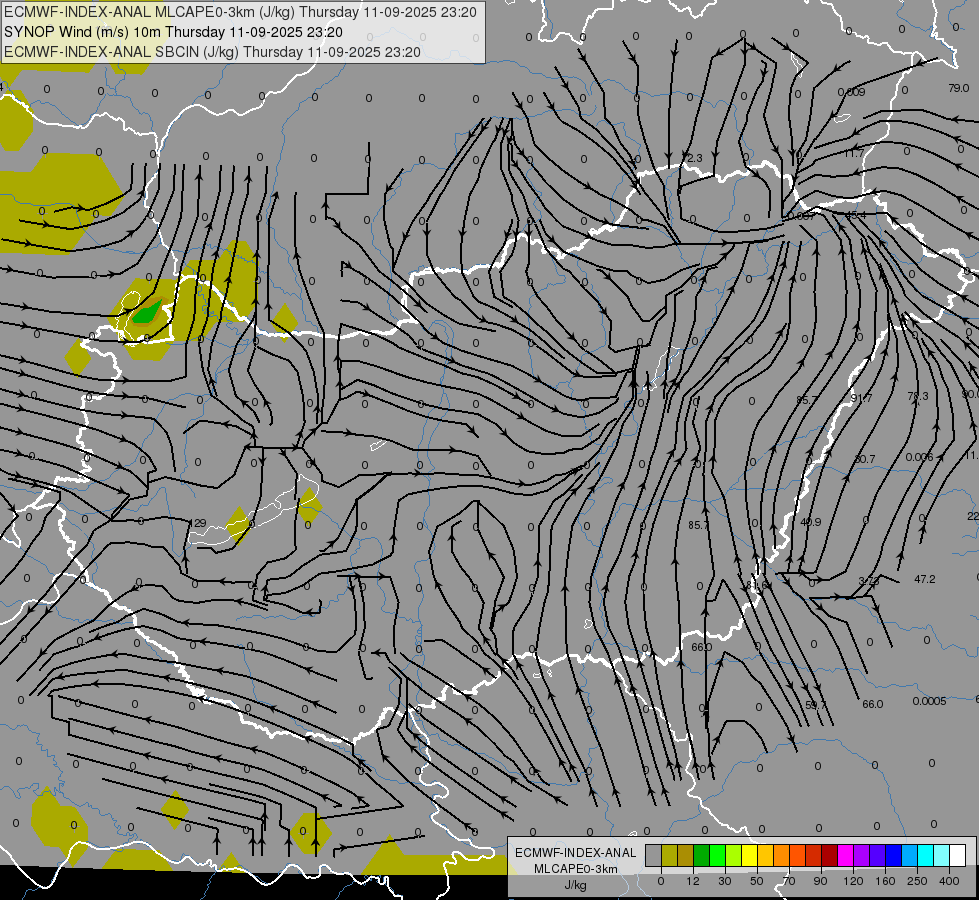Select the magenta legend swatch
The image size is (979, 900).
[x=846, y=856]
